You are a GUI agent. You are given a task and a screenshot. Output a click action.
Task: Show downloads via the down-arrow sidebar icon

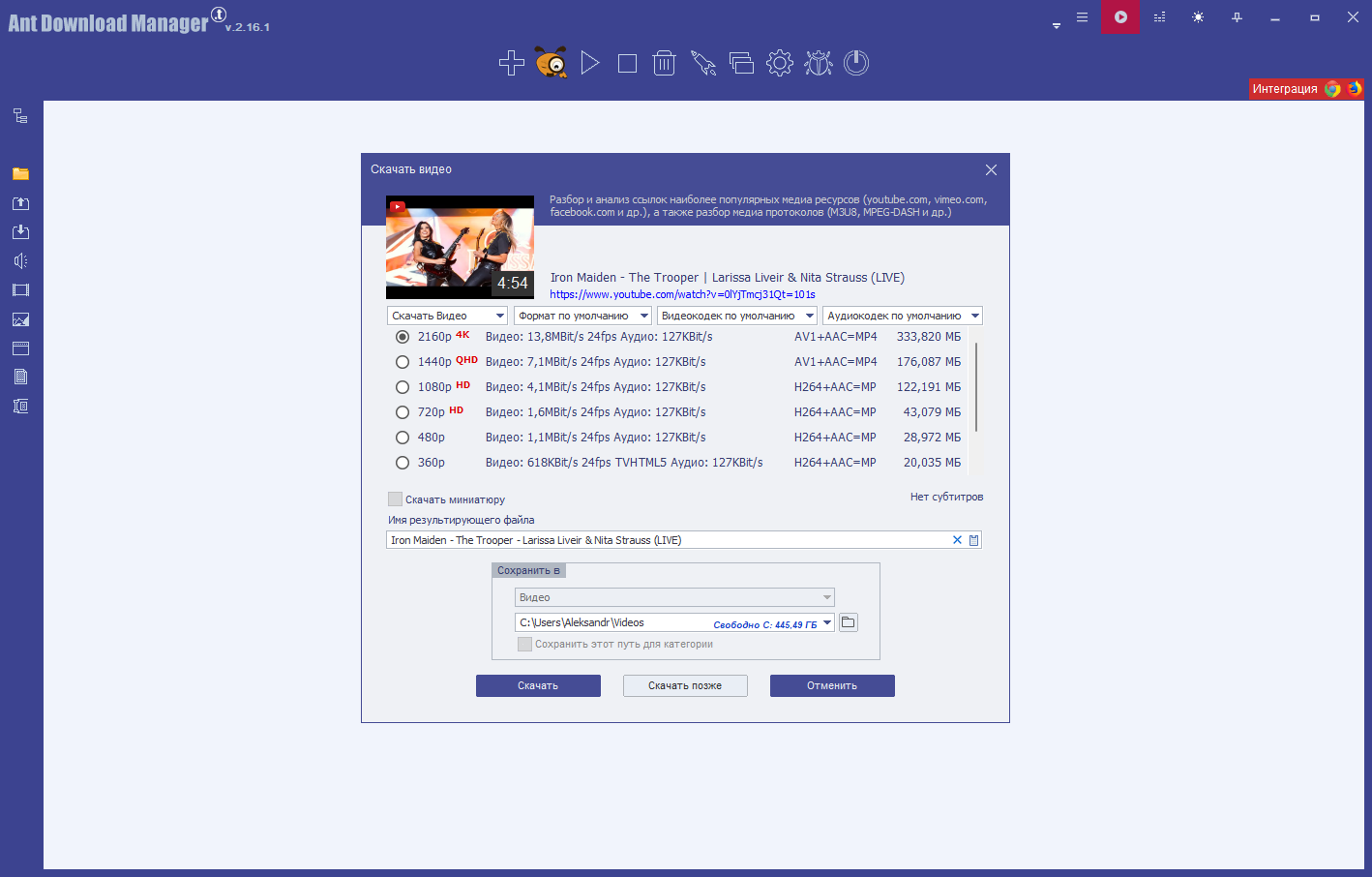click(x=20, y=232)
